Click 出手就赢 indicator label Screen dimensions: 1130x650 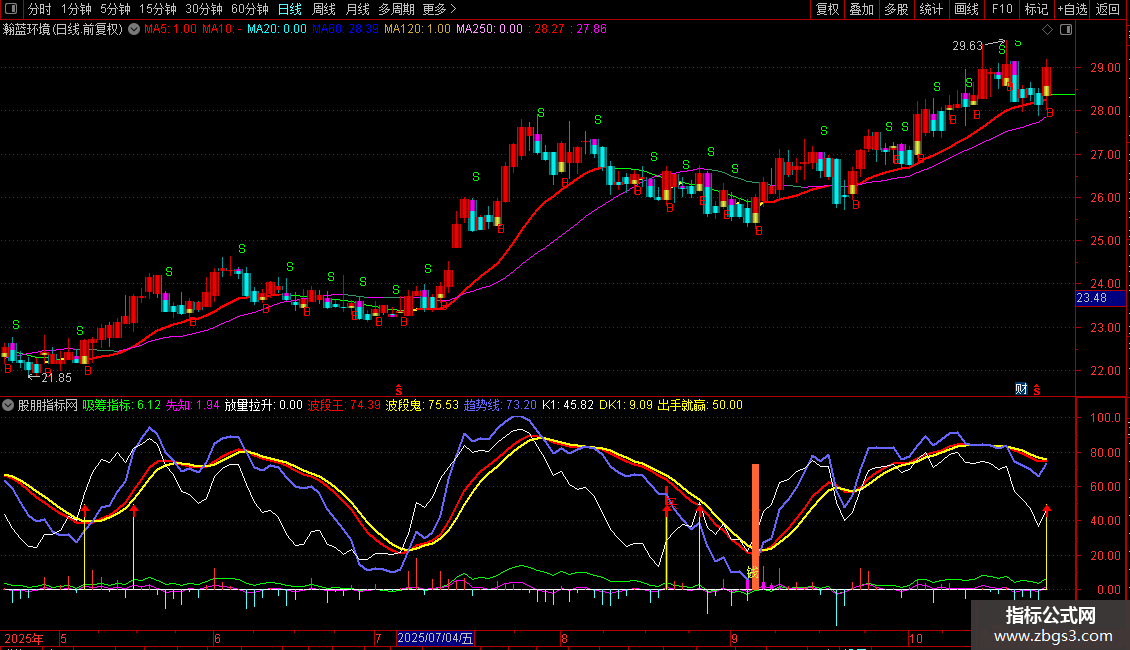pos(700,405)
